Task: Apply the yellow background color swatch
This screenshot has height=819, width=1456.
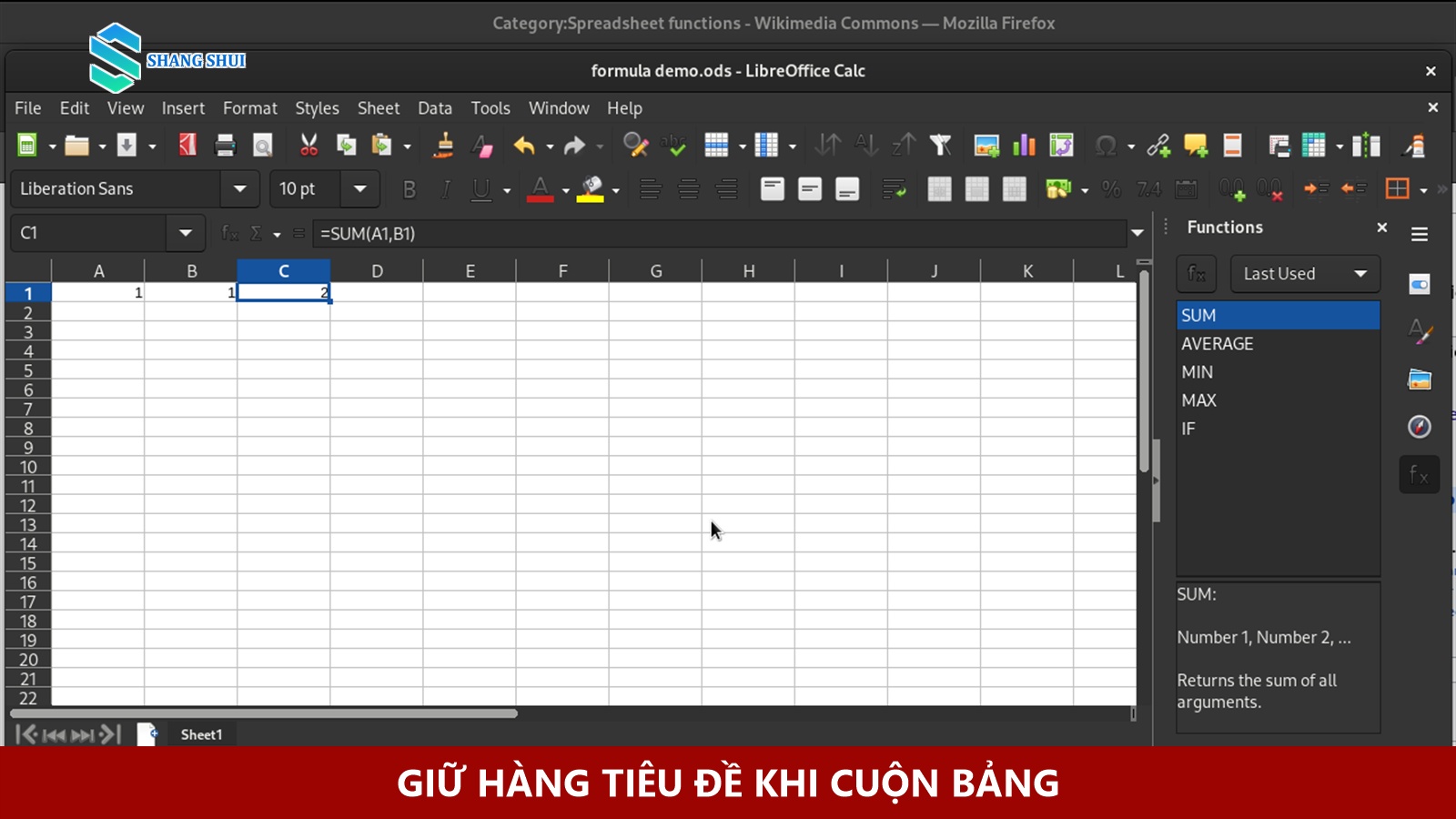Action: tap(591, 189)
